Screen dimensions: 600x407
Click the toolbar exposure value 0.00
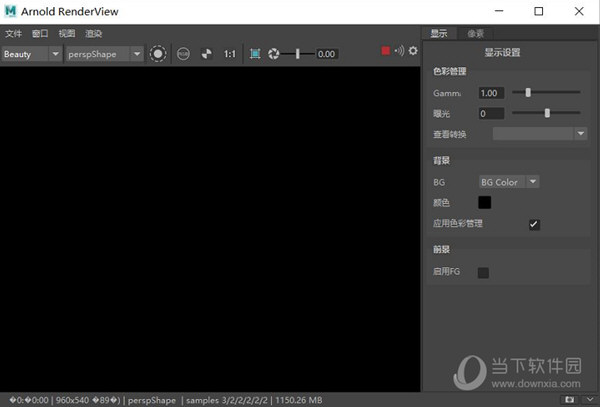point(326,54)
